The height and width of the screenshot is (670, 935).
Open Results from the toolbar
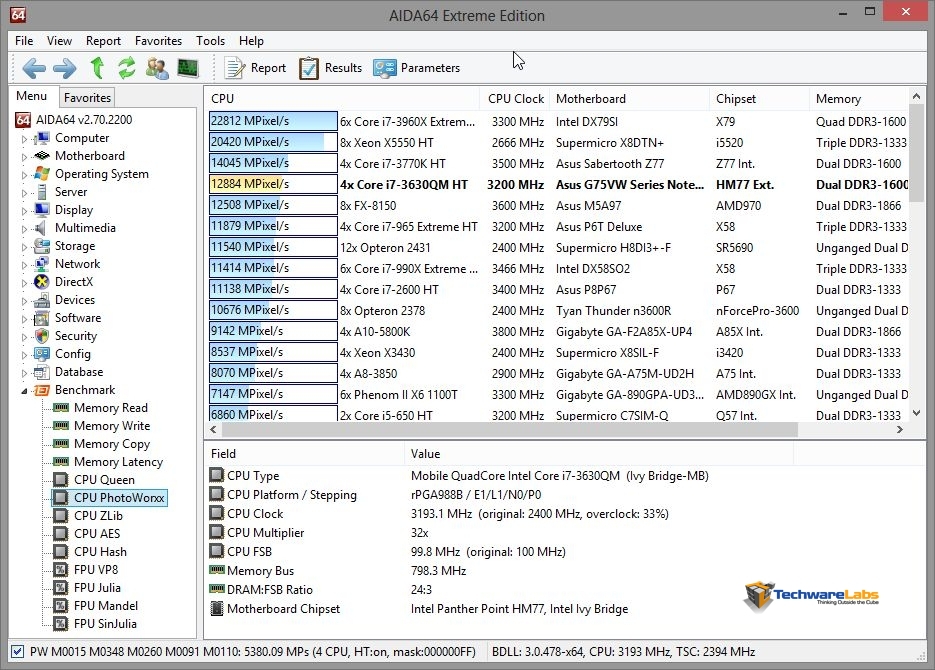pyautogui.click(x=330, y=68)
